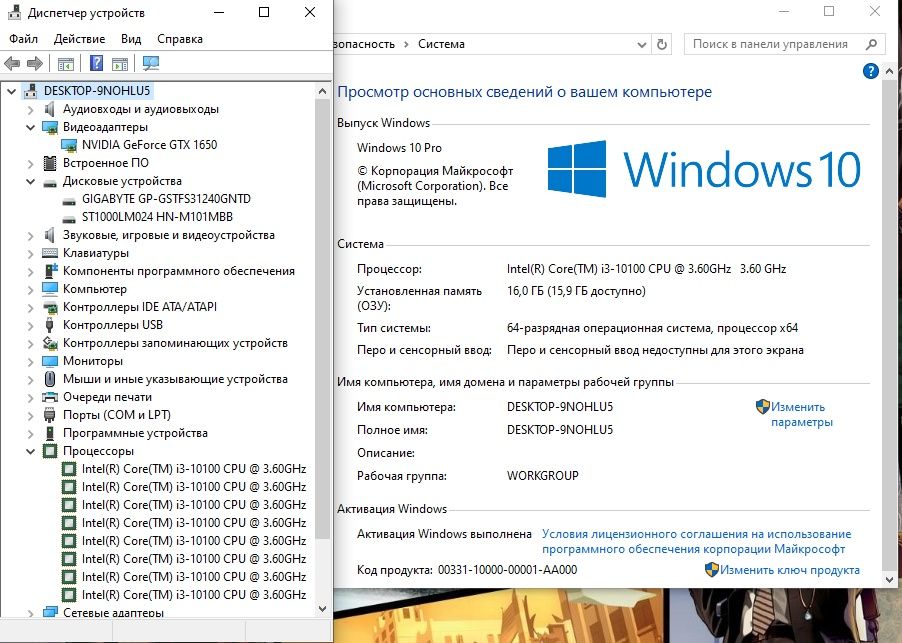Click Изменить ключ продукта link
The height and width of the screenshot is (643, 902).
tap(790, 570)
